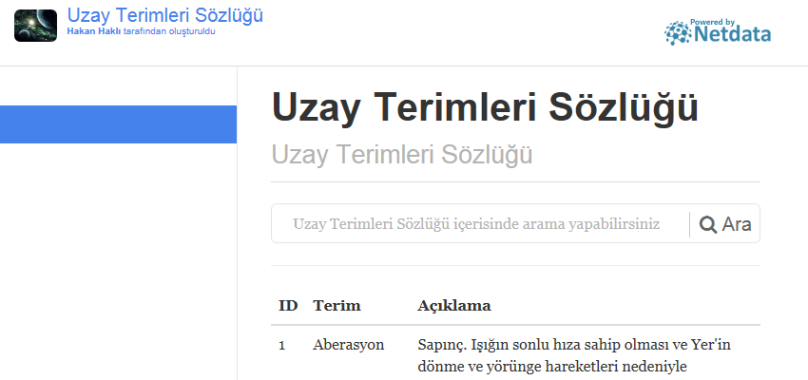Click the ID column header
Image resolution: width=808 pixels, height=380 pixels.
point(288,306)
